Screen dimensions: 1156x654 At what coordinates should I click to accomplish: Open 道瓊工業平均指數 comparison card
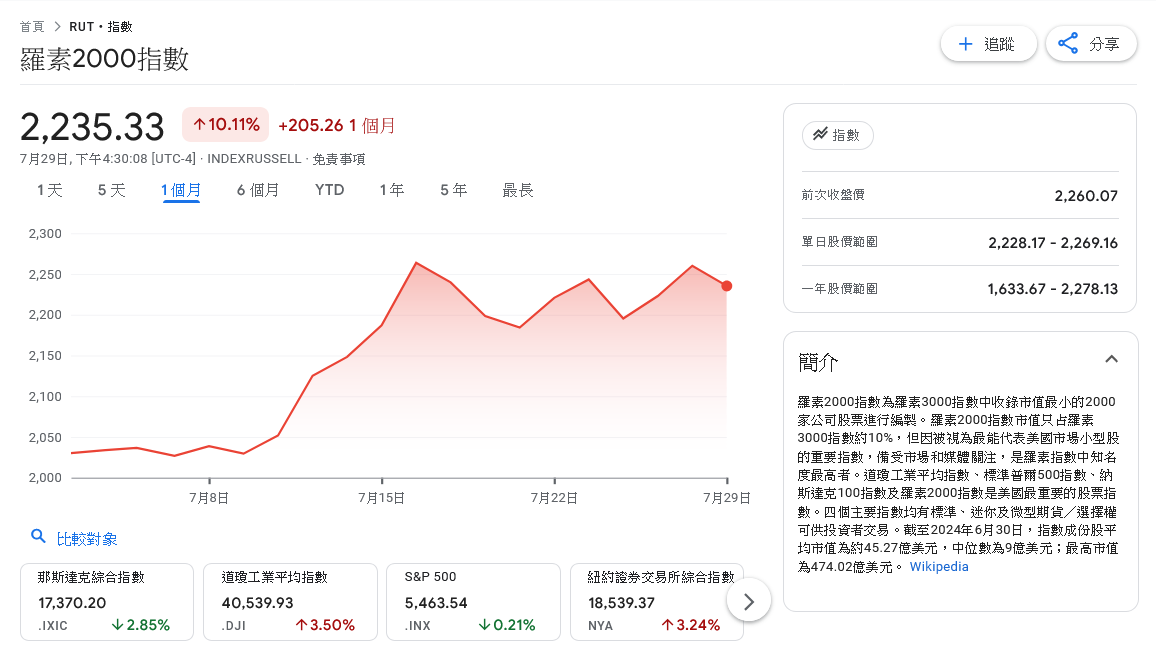pos(290,602)
